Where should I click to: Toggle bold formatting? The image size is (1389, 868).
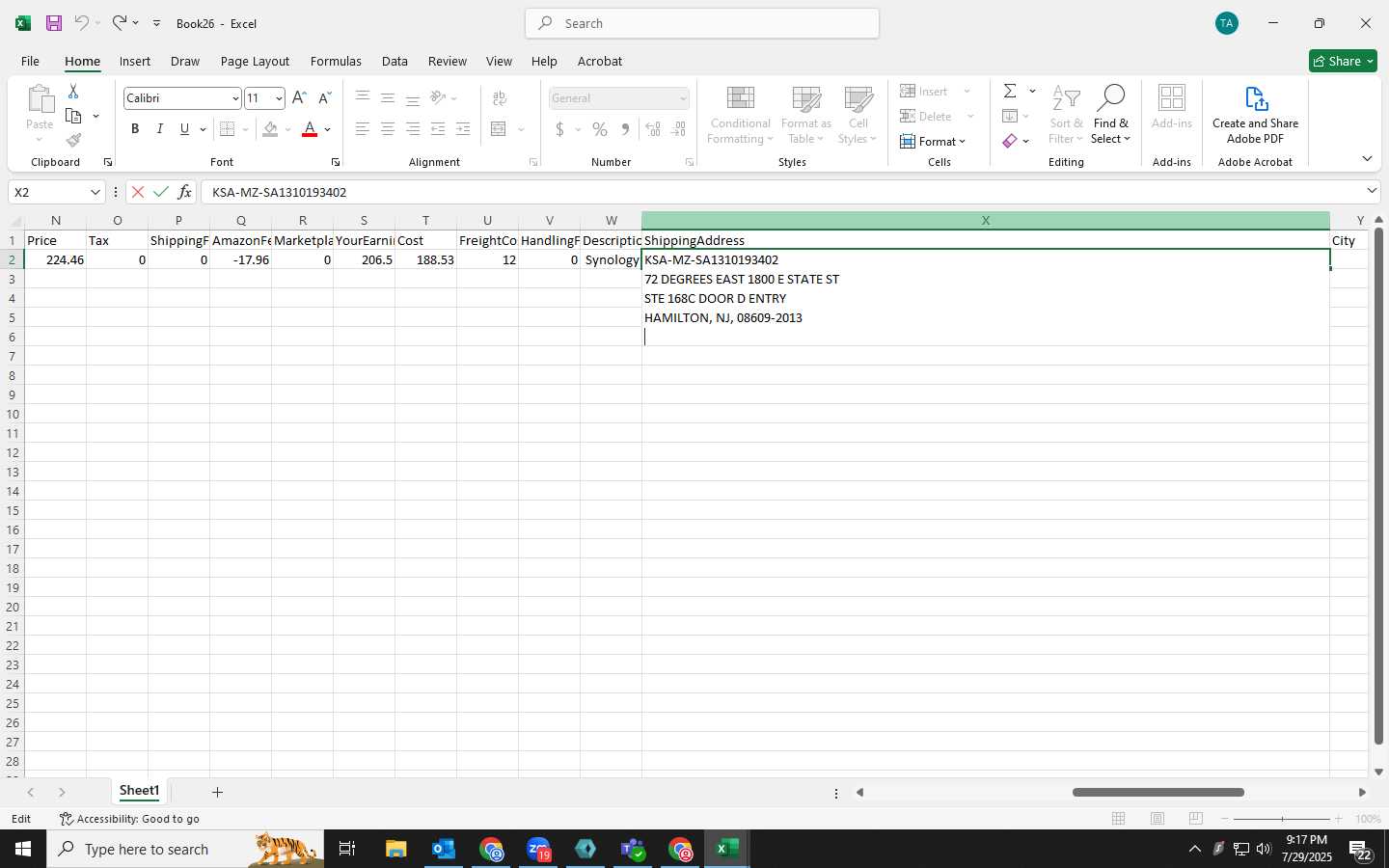click(x=135, y=129)
